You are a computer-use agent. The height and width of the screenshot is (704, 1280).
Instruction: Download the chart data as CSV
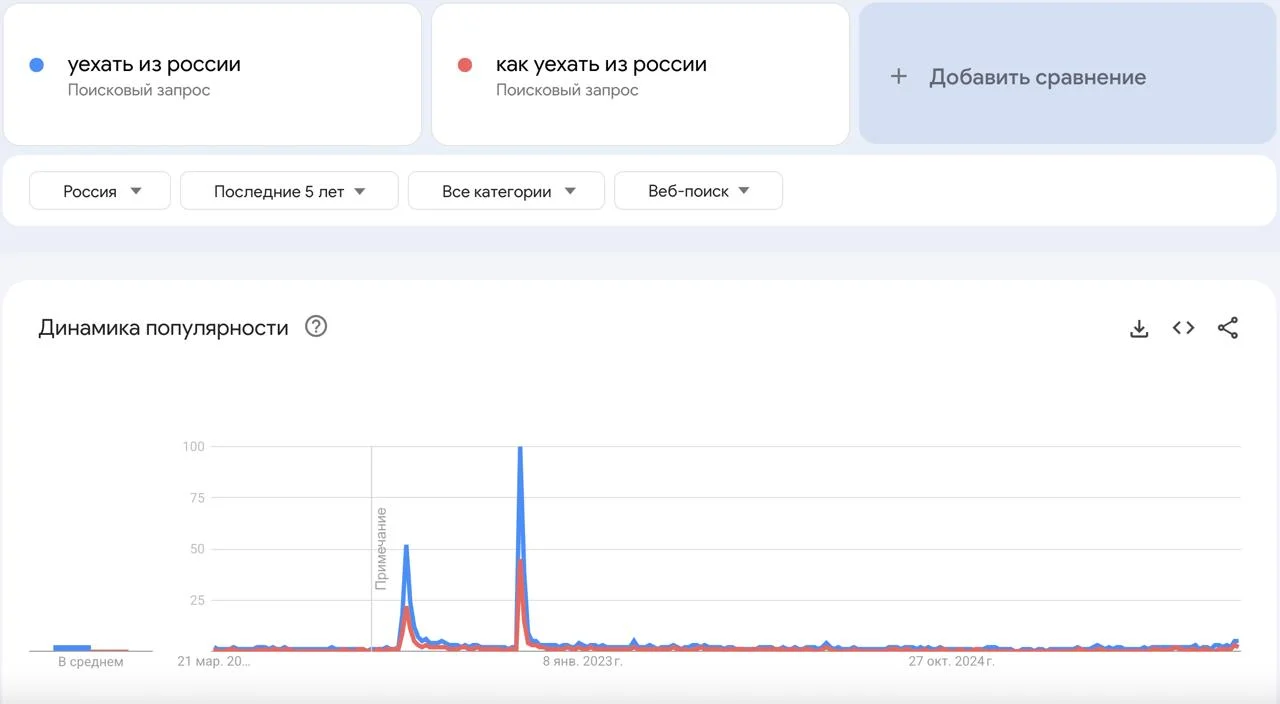[x=1139, y=328]
